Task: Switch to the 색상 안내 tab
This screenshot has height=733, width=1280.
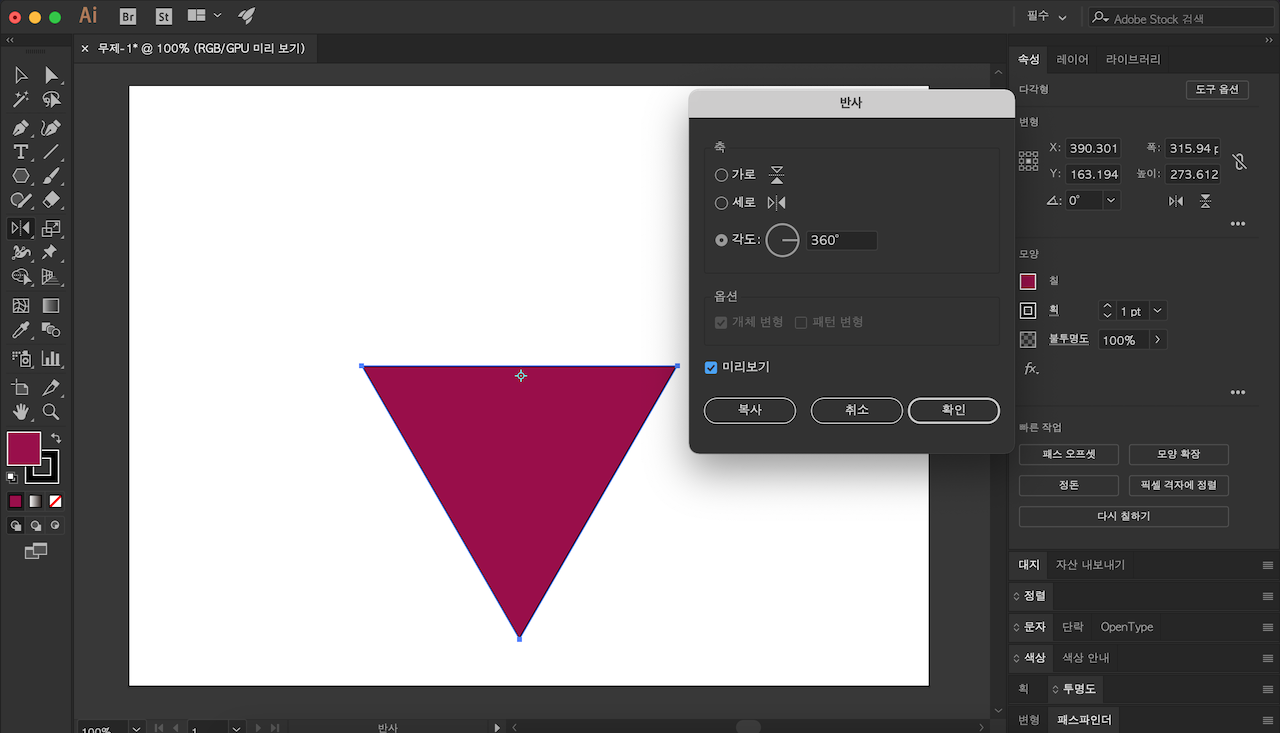Action: click(x=1086, y=658)
